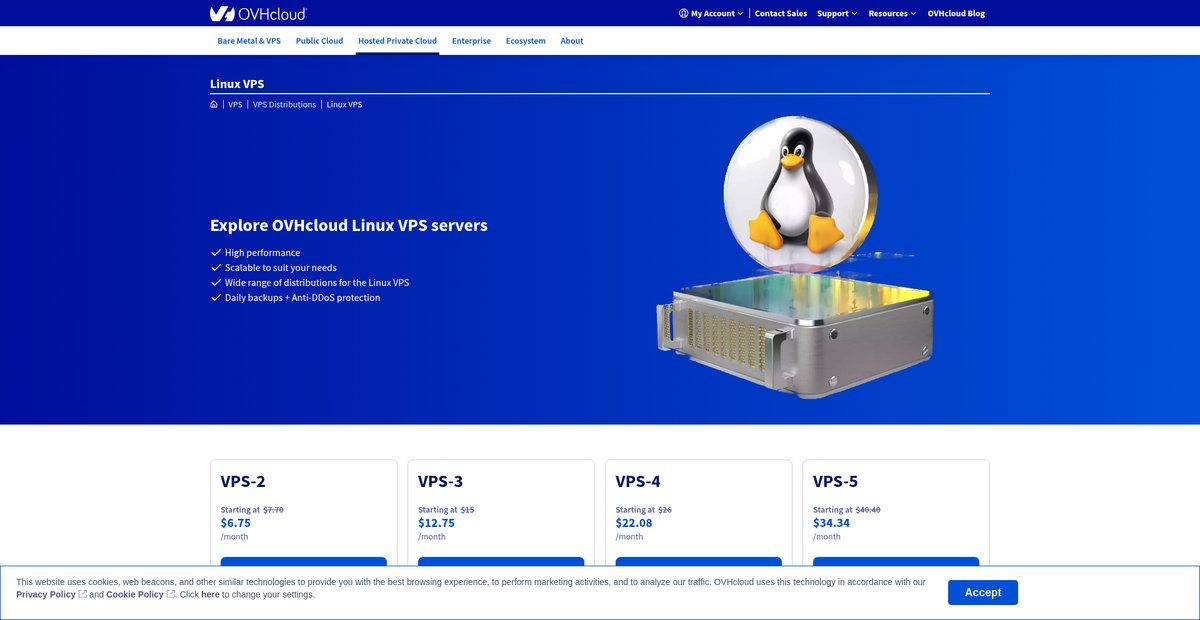Click the VPS-2 plan title
Image resolution: width=1200 pixels, height=620 pixels.
point(243,481)
